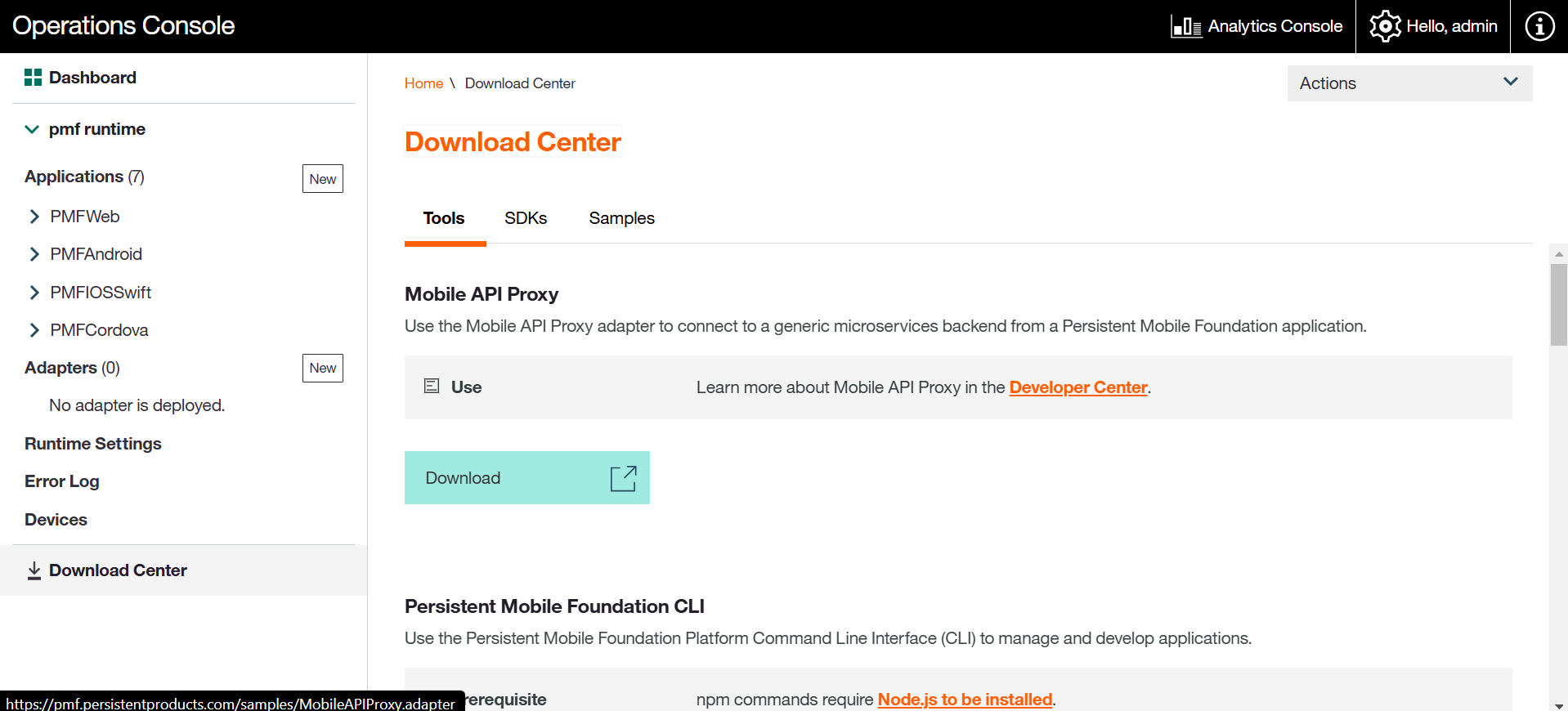Click the Download Center arrow icon in sidebar
1568x711 pixels.
tap(34, 570)
